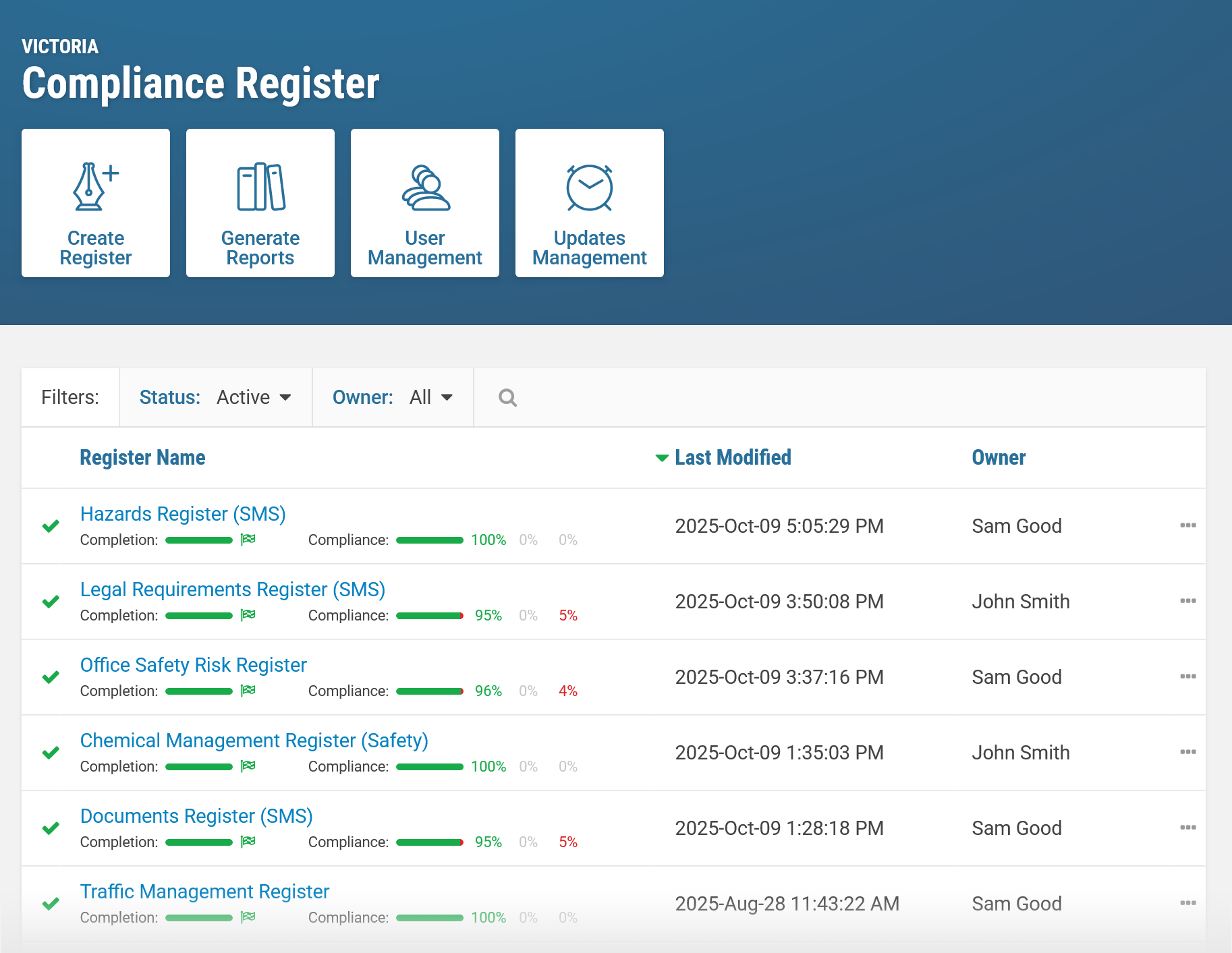The image size is (1232, 953).
Task: Click the 2025-Oct-09 3:37:16 PM date cell
Action: [779, 677]
